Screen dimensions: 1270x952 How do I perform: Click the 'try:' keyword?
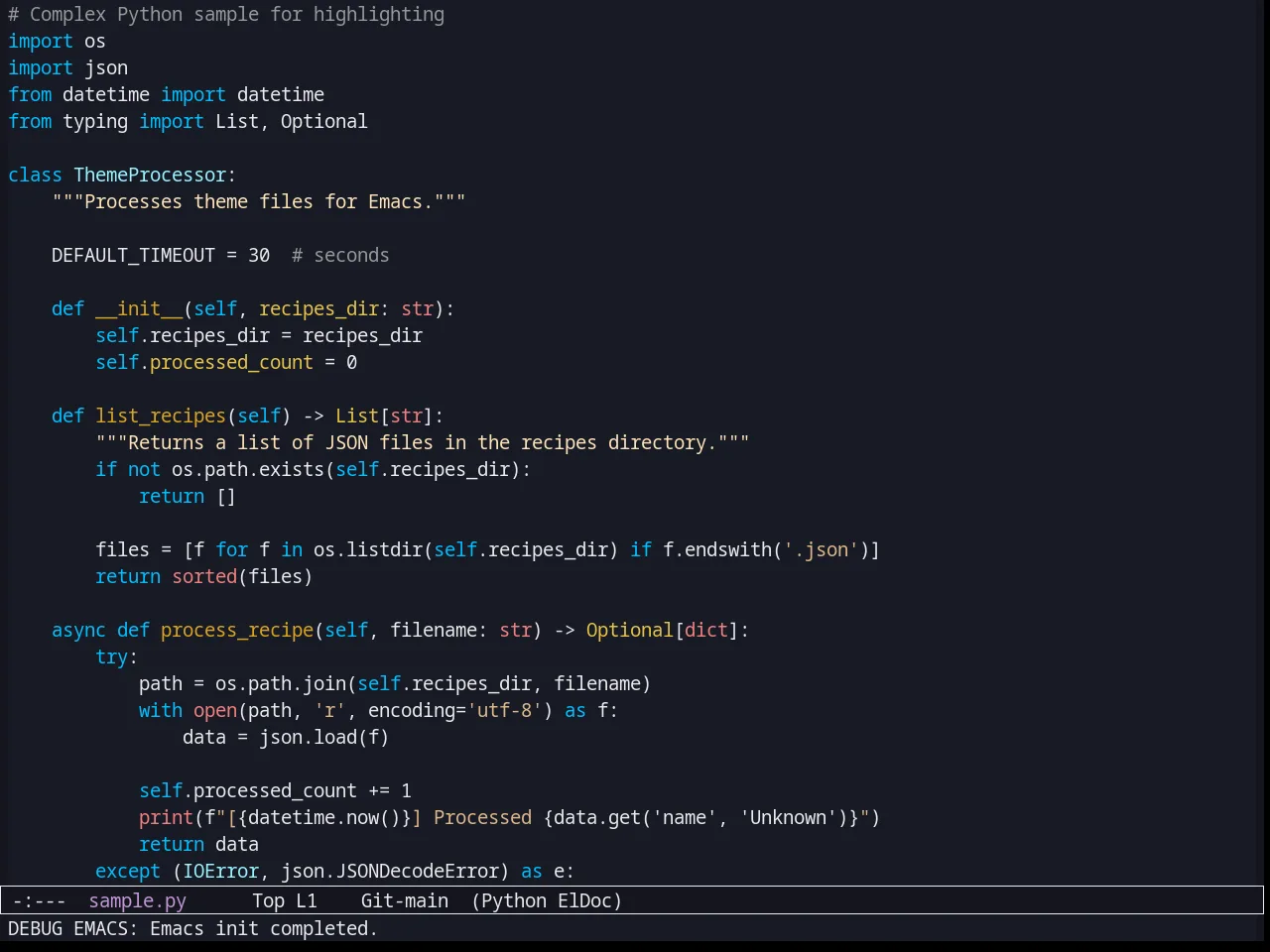[117, 656]
